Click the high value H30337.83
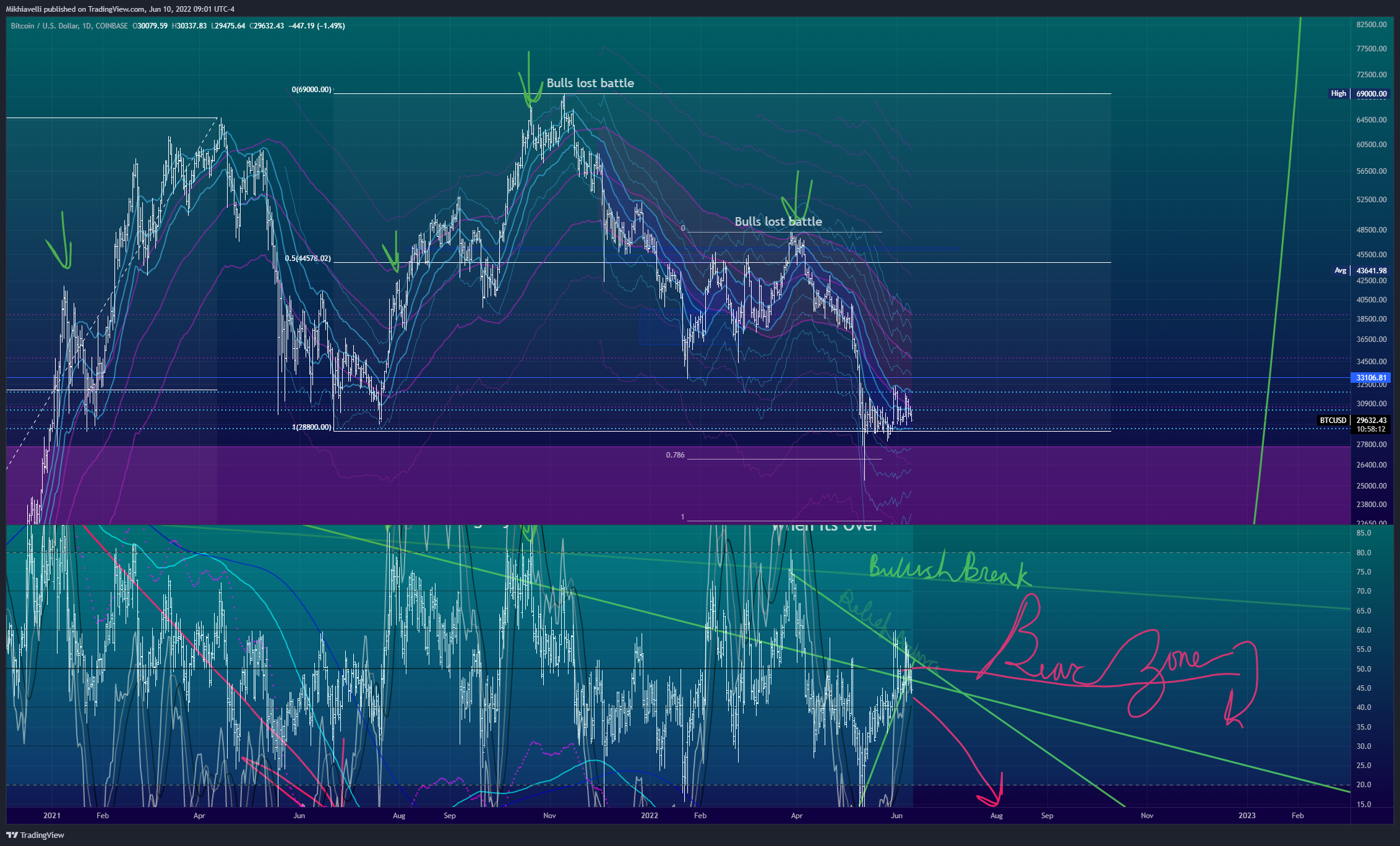The image size is (1400, 846). (x=189, y=26)
